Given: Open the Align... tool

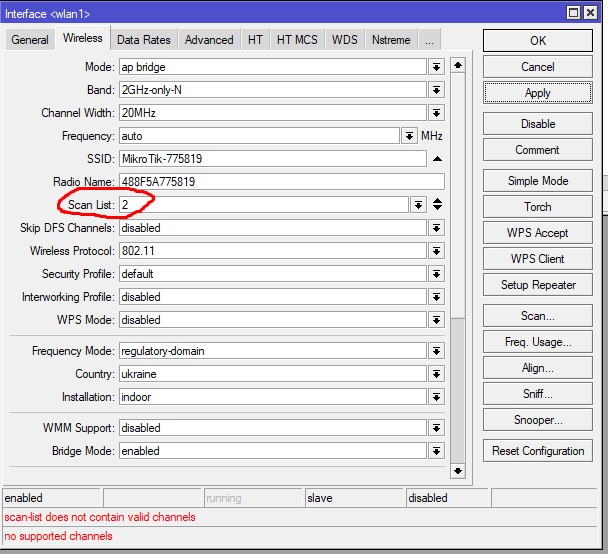Looking at the screenshot, I should point(538,368).
